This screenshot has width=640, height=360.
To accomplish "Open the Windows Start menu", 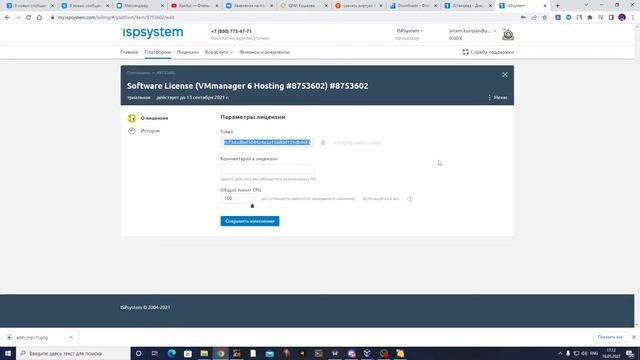I will click(8, 353).
